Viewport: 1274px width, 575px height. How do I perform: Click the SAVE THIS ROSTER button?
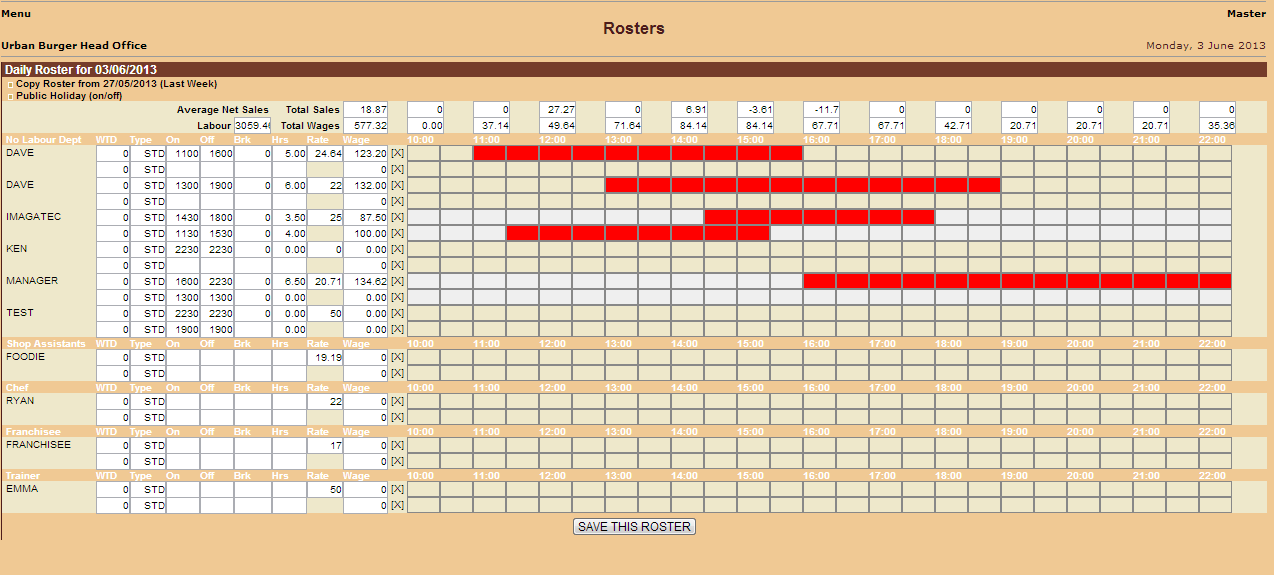(x=634, y=527)
